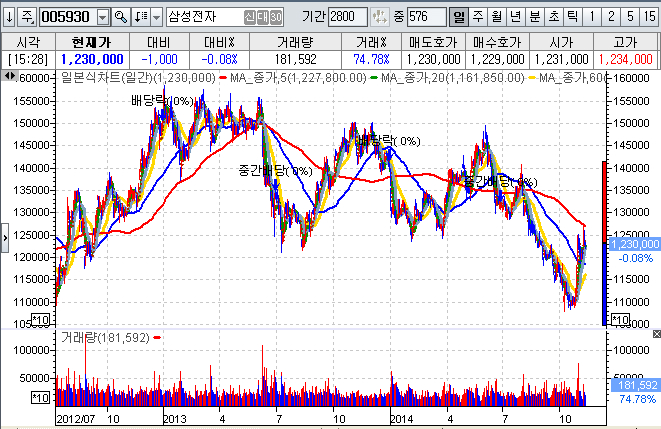
Task: Click the 5 interval button
Action: click(628, 17)
